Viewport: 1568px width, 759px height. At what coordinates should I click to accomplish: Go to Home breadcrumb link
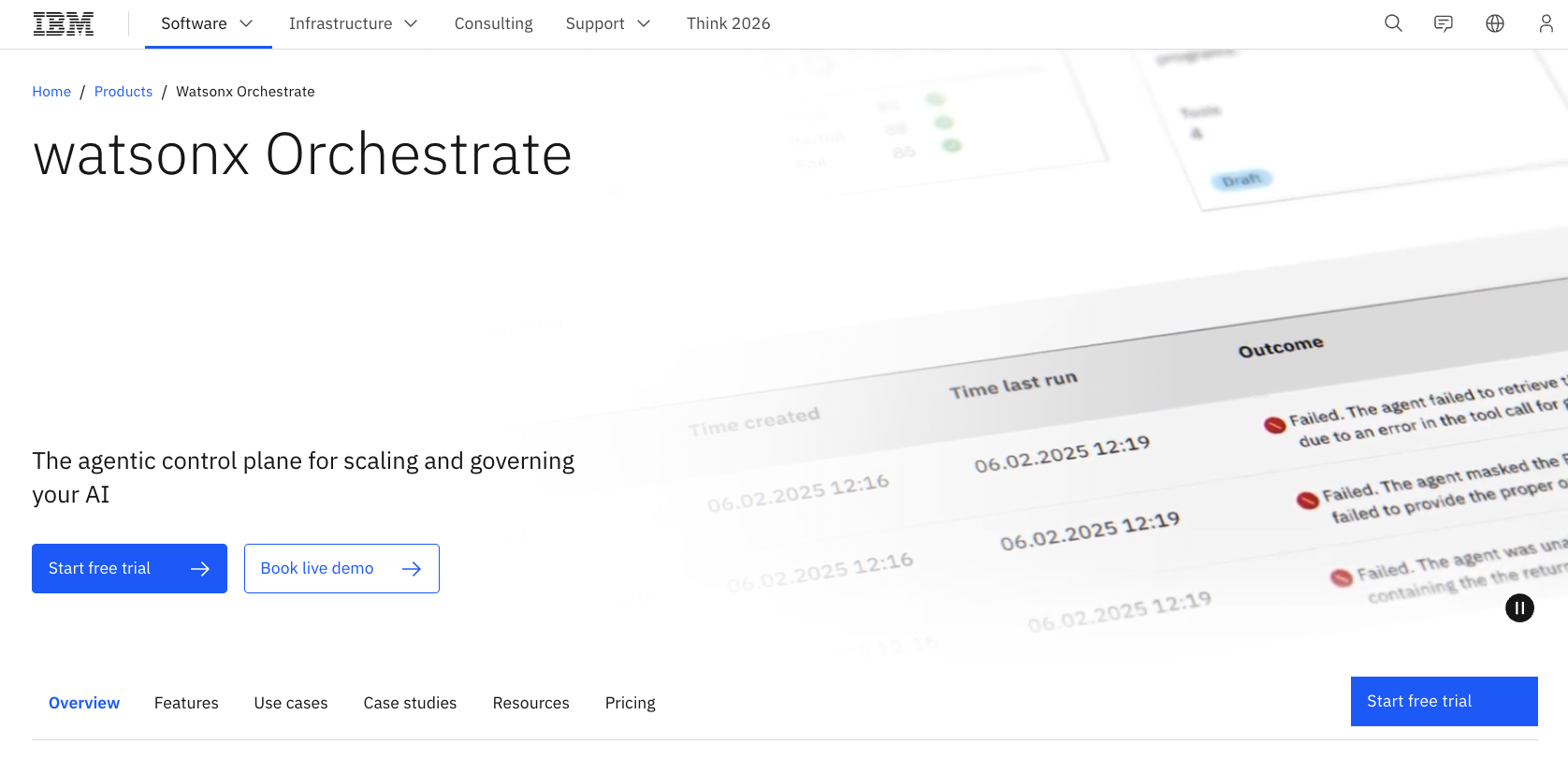click(51, 92)
